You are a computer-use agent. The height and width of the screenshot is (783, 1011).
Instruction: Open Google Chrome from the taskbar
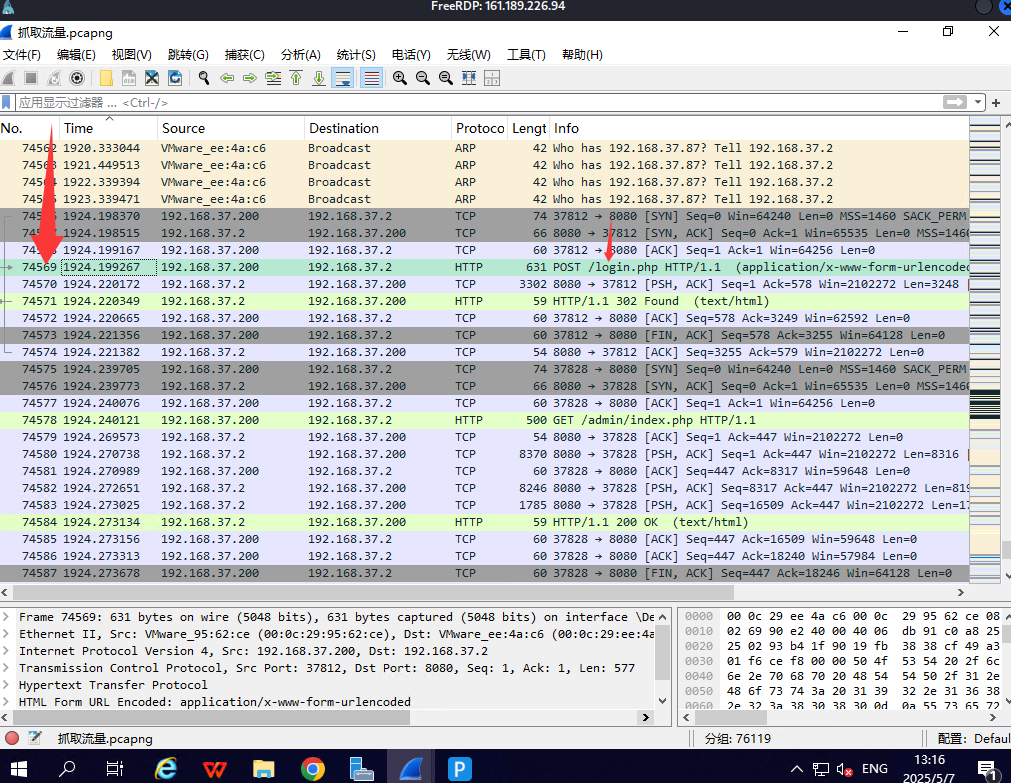[x=313, y=769]
